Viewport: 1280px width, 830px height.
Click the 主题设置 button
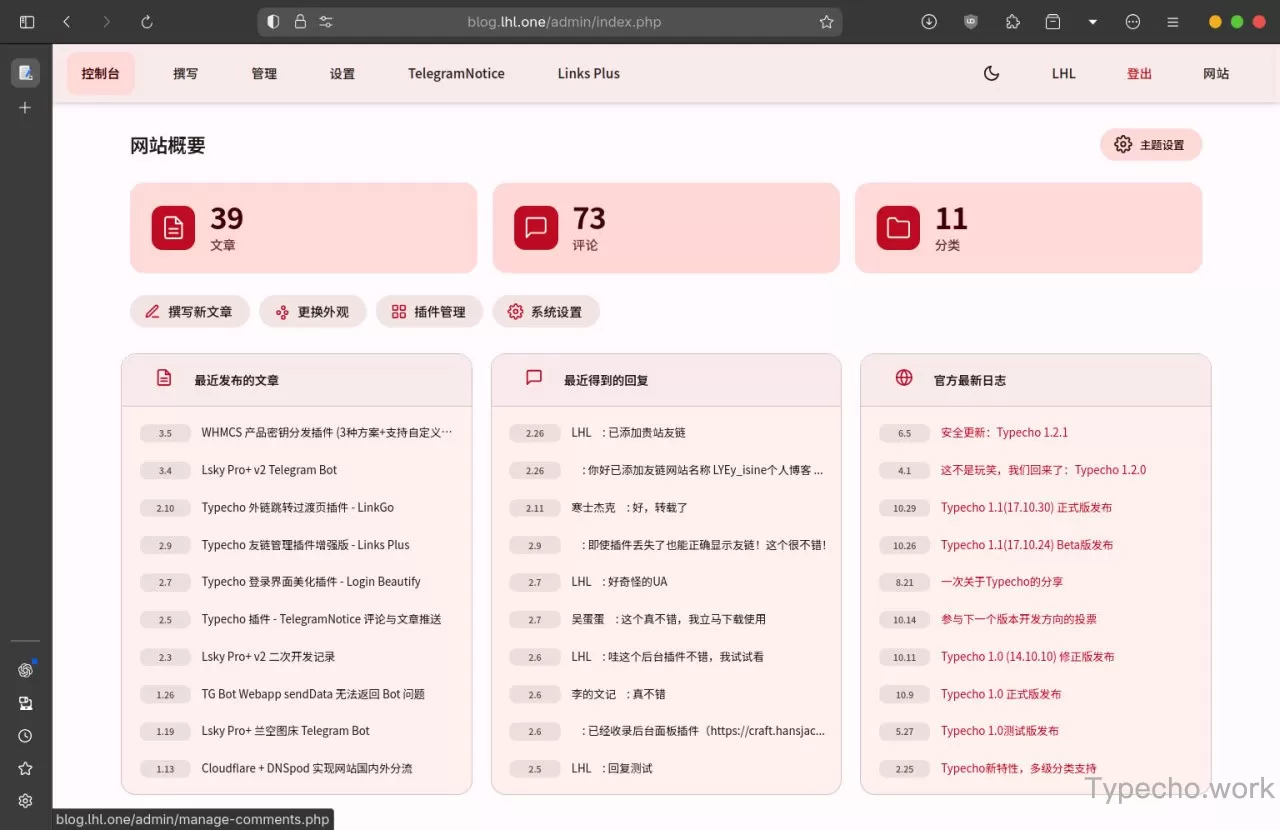(x=1151, y=145)
